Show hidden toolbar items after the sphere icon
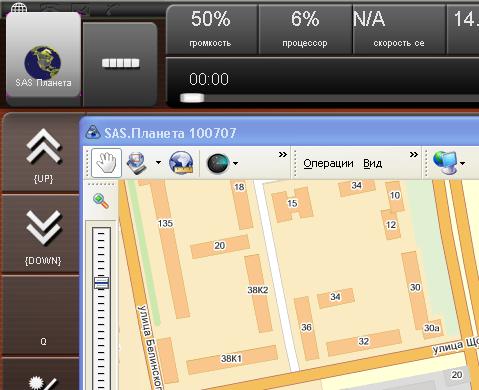Image resolution: width=479 pixels, height=390 pixels. [283, 154]
